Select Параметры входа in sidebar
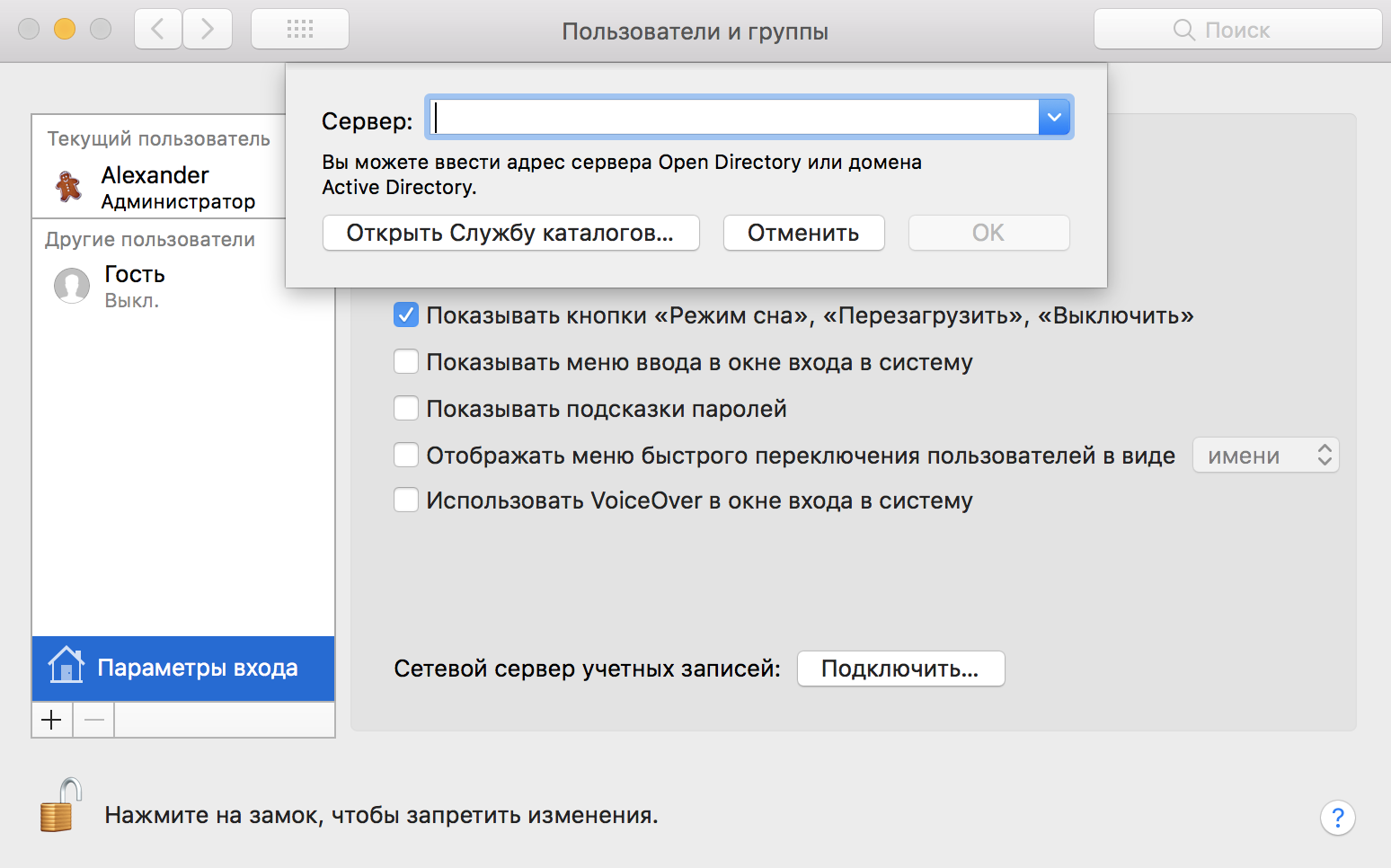Screen dimensions: 1391x868 click(x=183, y=669)
